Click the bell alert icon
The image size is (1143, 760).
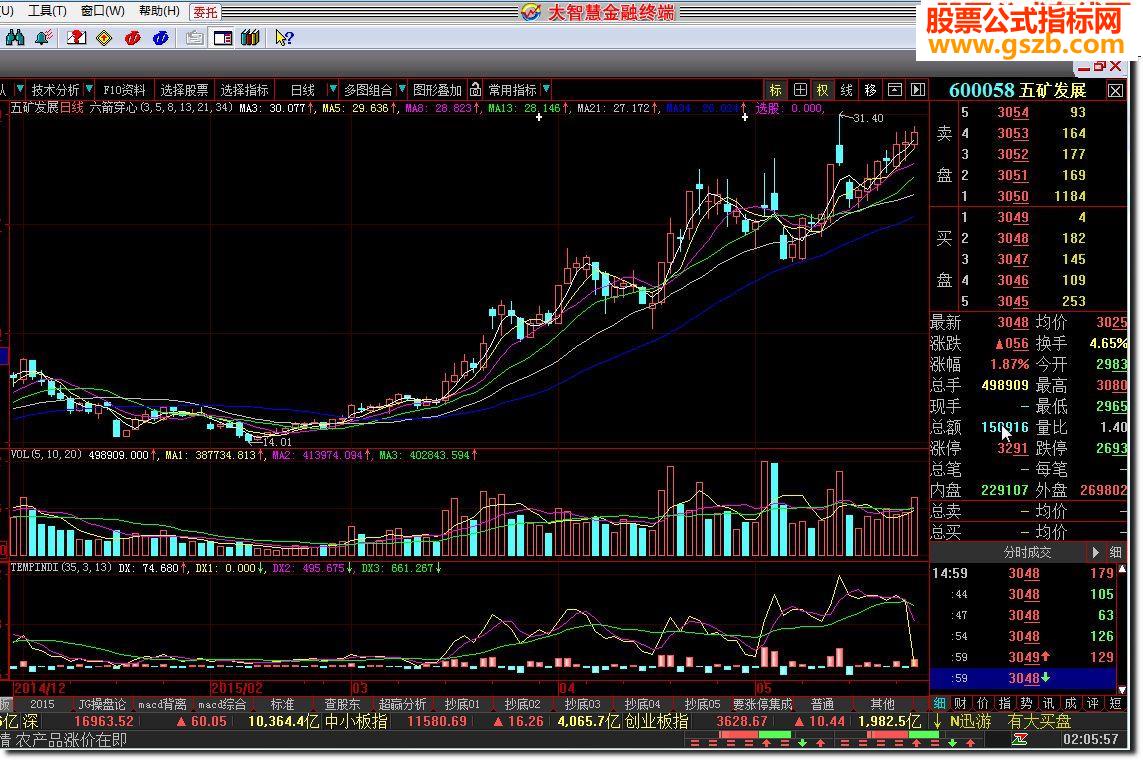pos(43,37)
